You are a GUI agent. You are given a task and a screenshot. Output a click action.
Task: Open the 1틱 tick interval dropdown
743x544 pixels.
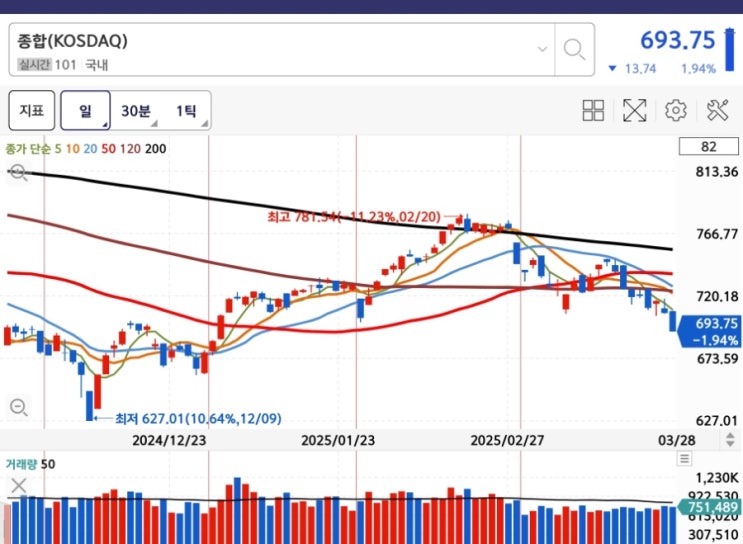tap(187, 111)
